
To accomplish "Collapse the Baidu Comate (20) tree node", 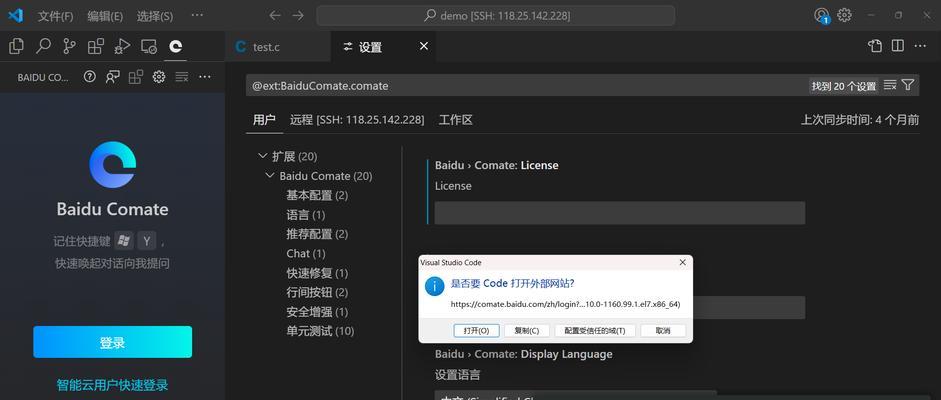I will 269,176.
